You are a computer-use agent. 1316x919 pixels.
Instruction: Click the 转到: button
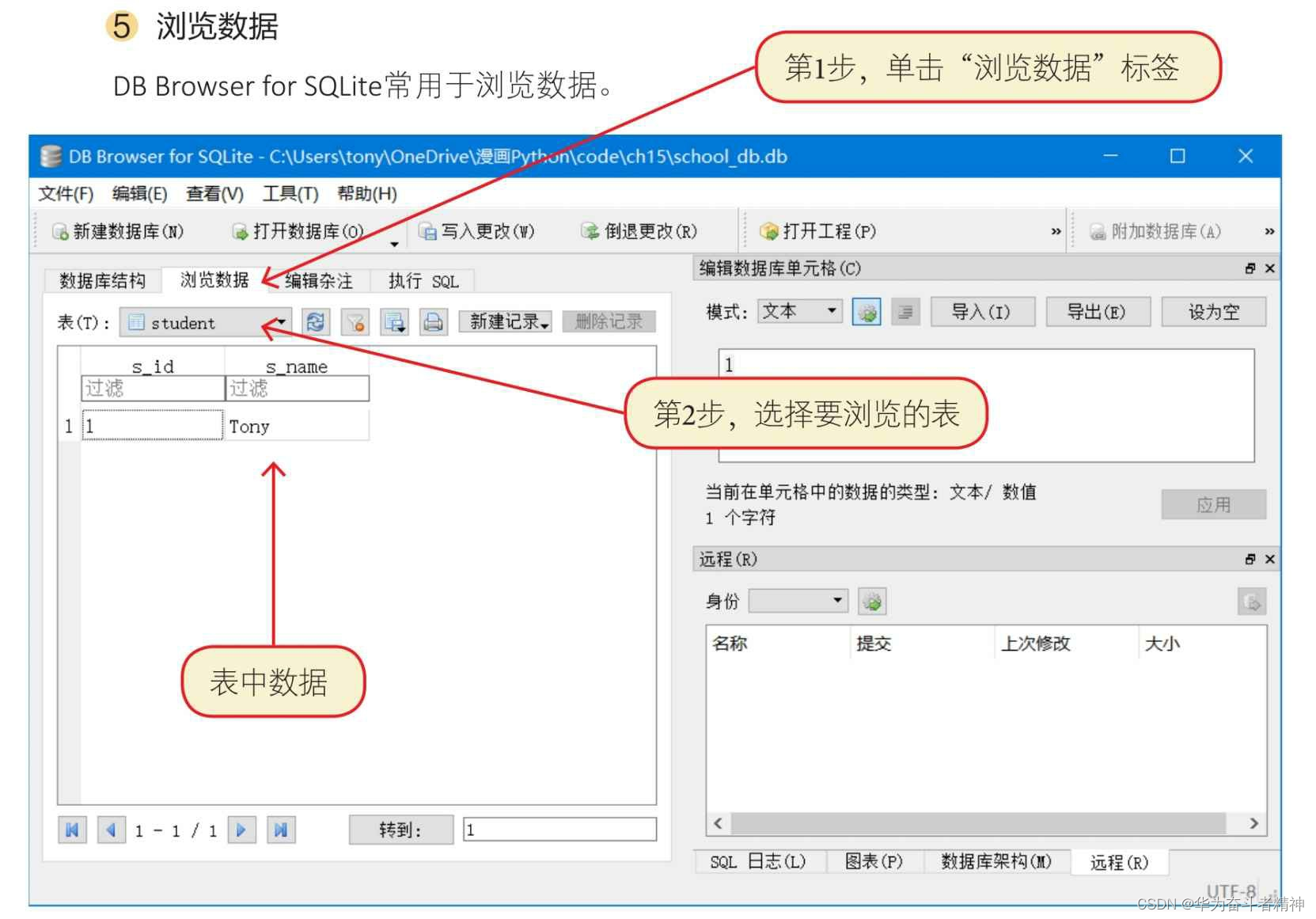point(401,830)
